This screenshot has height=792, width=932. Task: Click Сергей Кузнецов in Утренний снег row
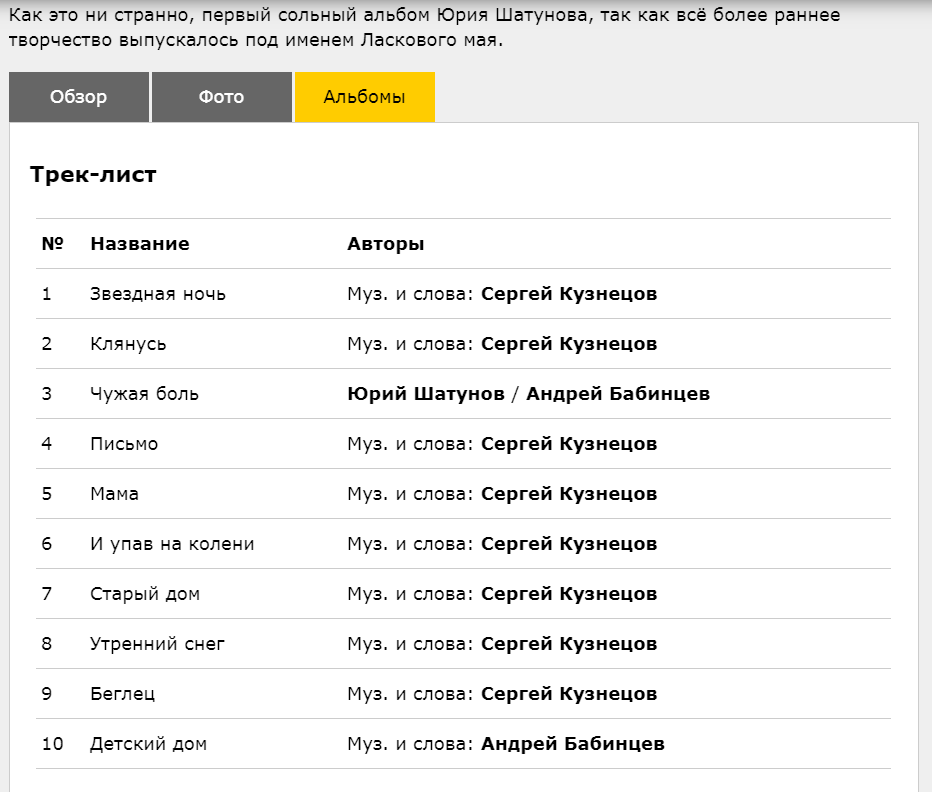click(x=569, y=643)
